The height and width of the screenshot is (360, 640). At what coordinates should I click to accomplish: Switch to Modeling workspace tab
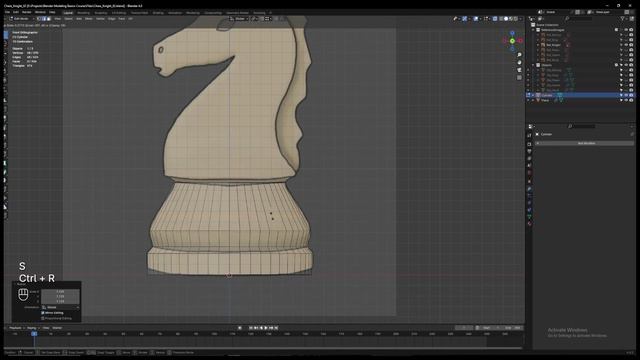(x=83, y=13)
